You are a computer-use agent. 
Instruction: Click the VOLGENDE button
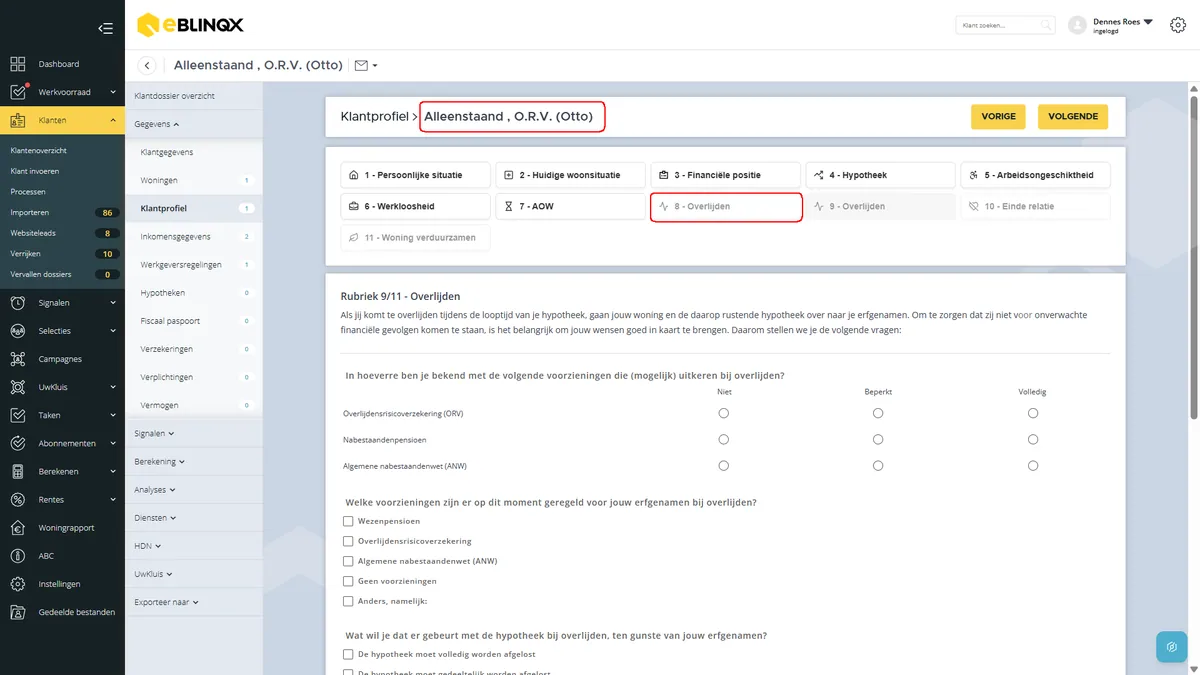point(1073,117)
